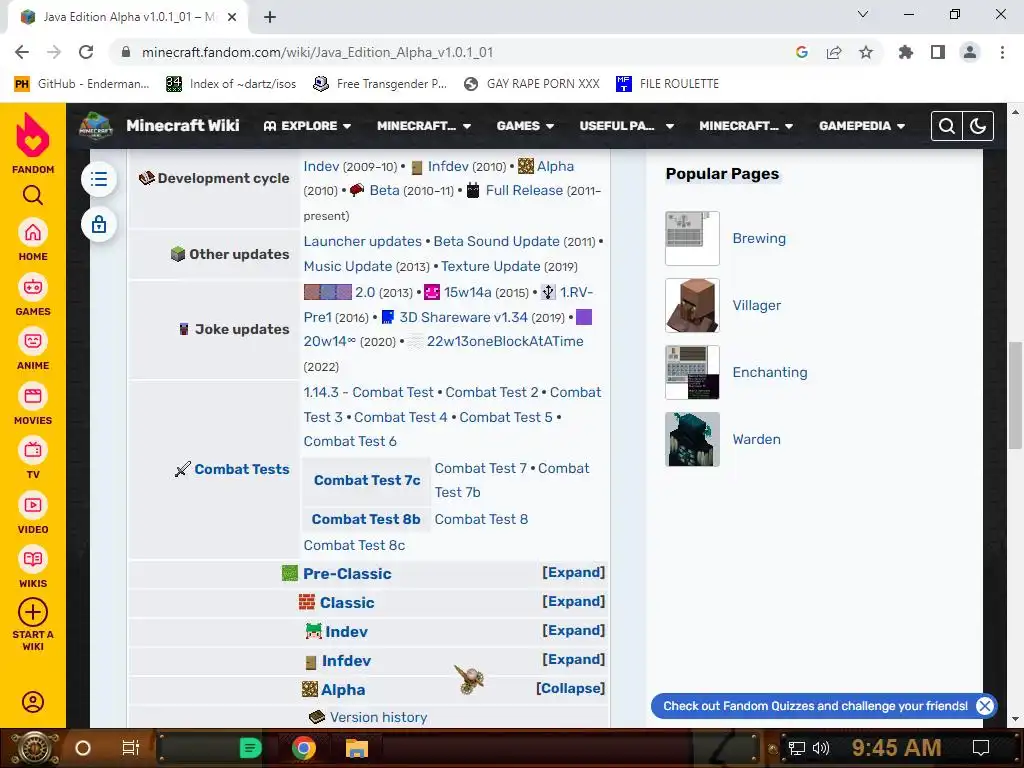Click the Minecraft Wiki logo image

96,126
